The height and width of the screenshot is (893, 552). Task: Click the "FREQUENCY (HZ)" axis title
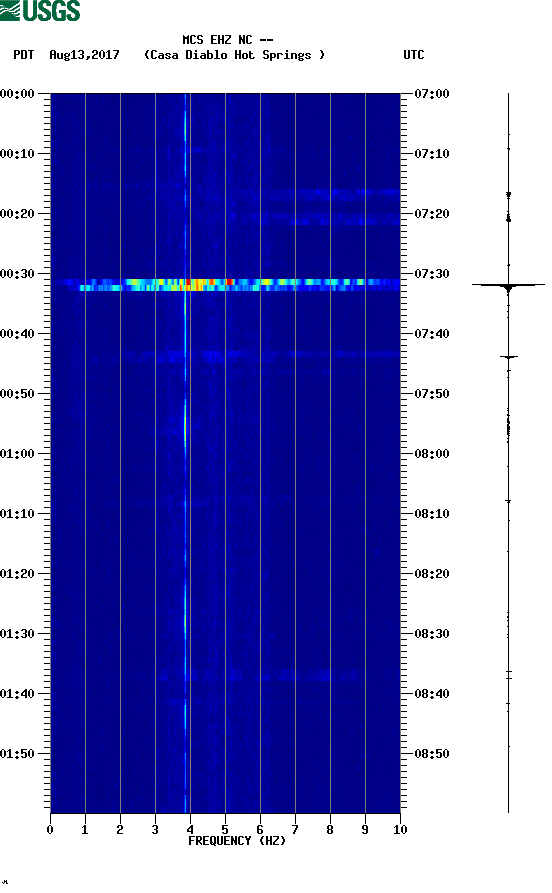[x=237, y=841]
